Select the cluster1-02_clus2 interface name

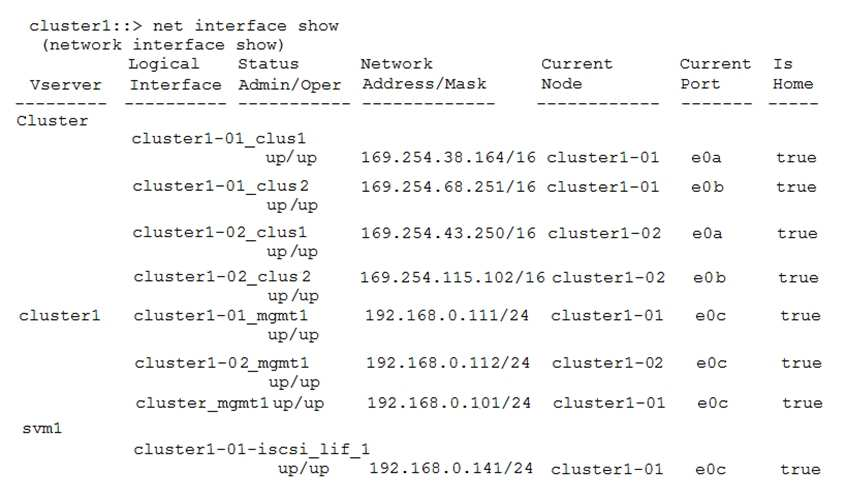[x=222, y=277]
